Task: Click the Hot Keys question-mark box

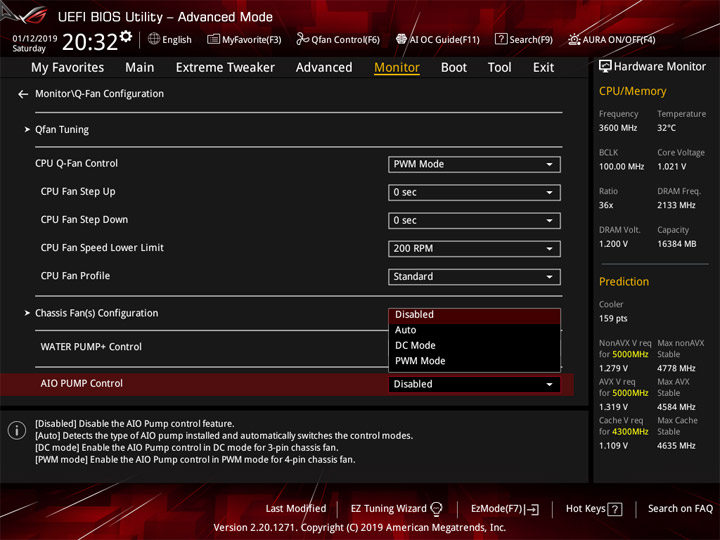Action: [614, 509]
